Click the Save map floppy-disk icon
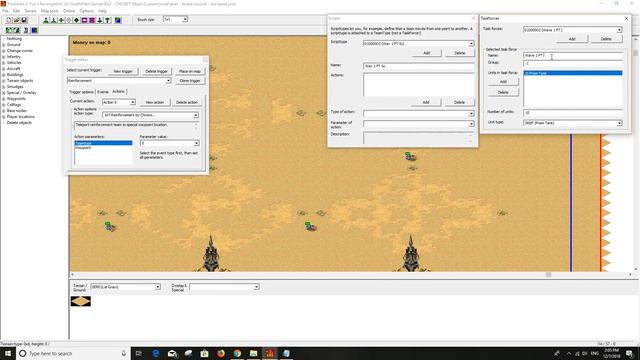 [x=24, y=20]
